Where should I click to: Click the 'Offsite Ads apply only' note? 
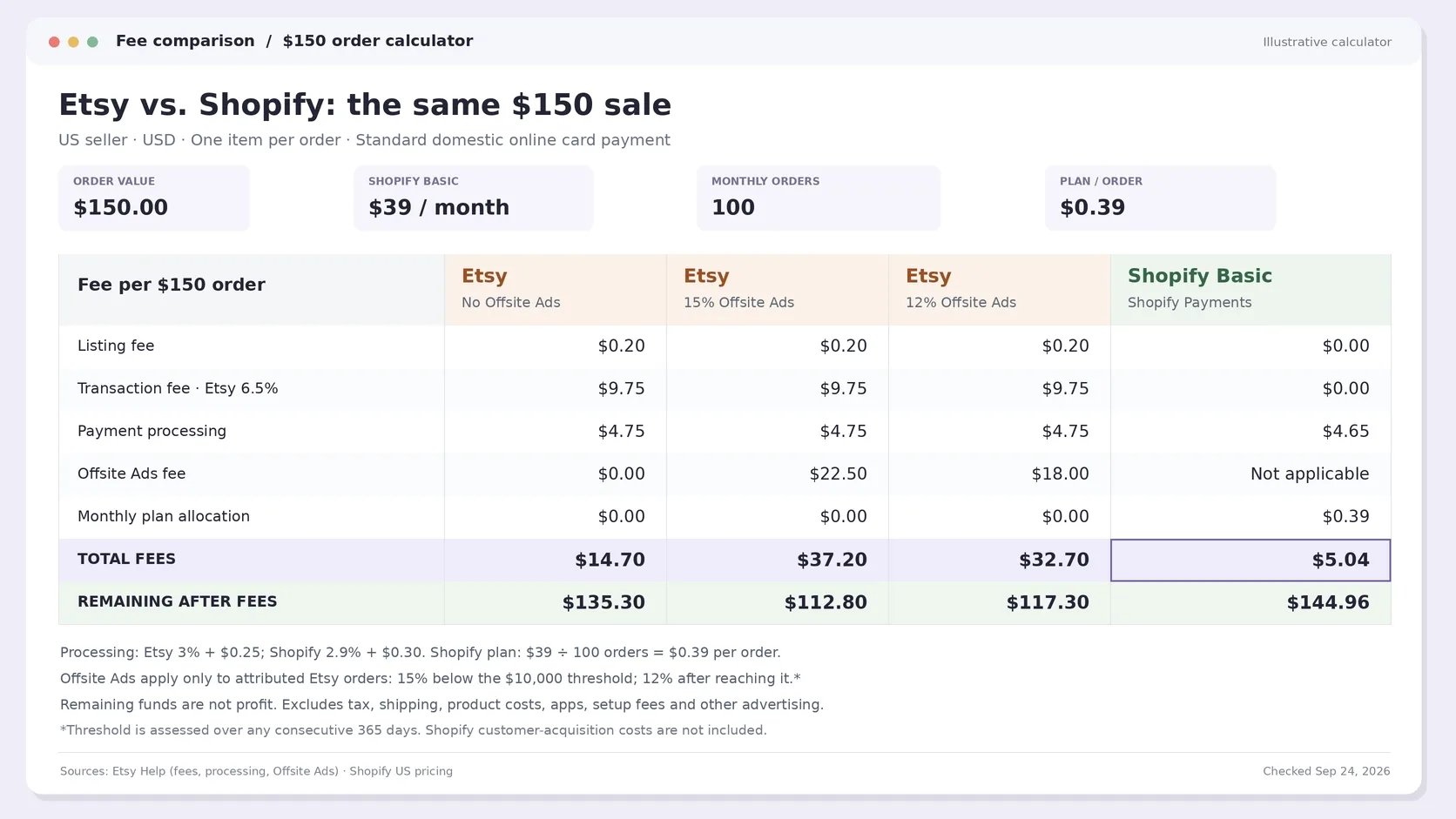click(x=430, y=678)
